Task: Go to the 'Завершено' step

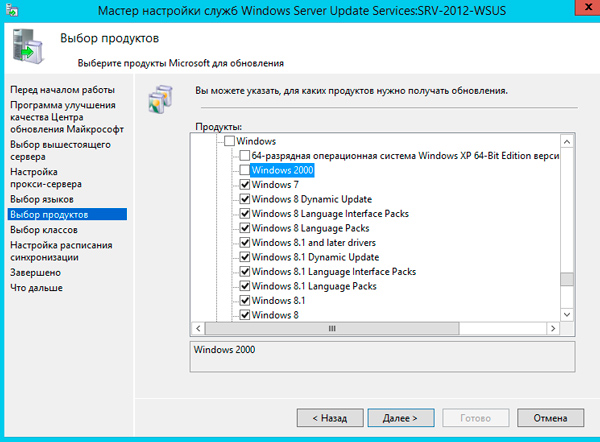Action: 36,273
